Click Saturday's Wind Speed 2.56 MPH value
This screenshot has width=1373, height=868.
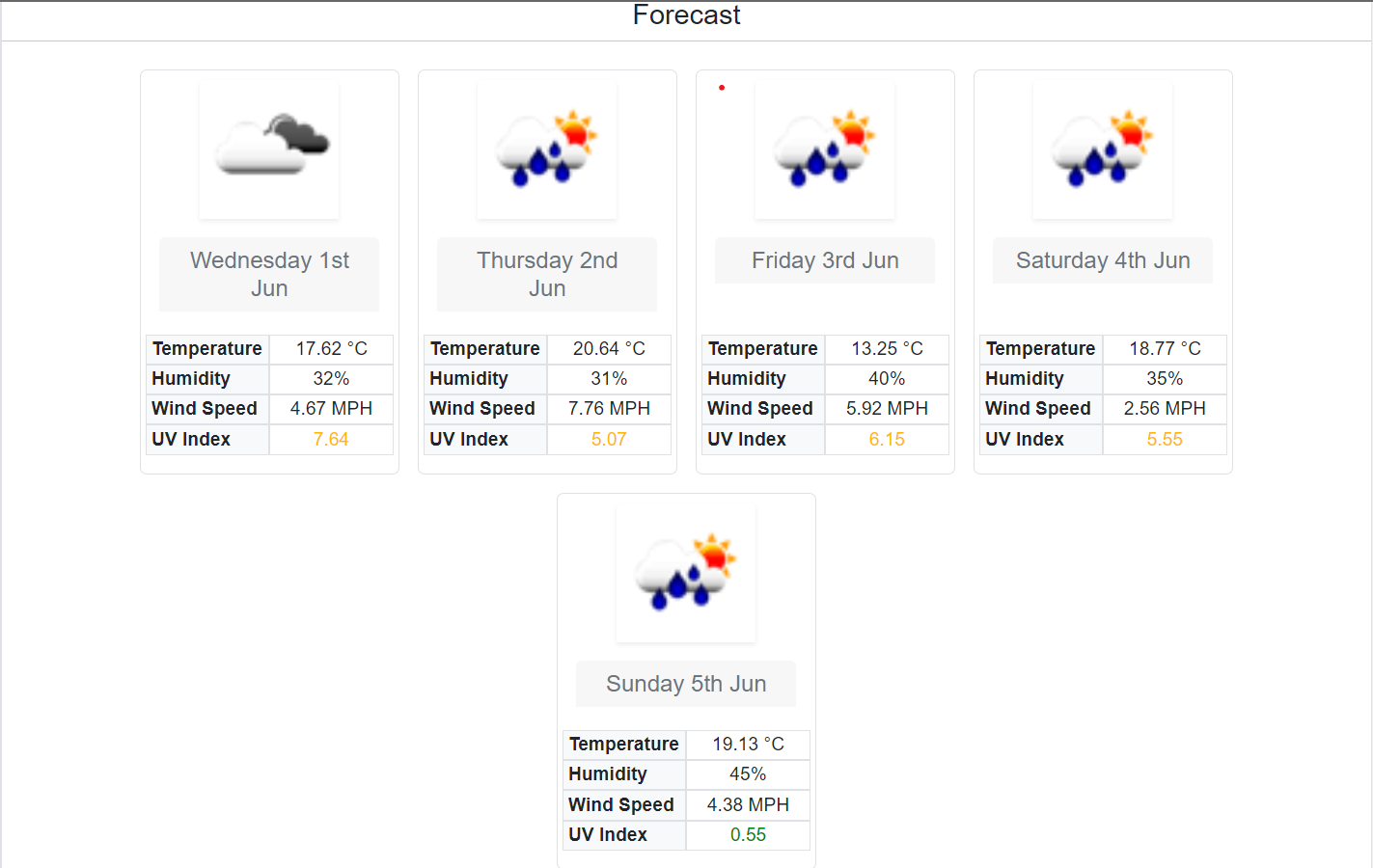click(x=1165, y=409)
